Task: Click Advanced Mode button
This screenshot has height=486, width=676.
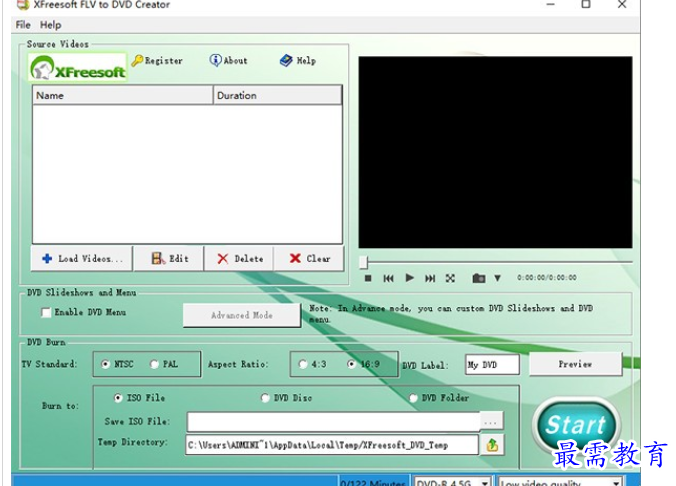Action: [x=241, y=315]
